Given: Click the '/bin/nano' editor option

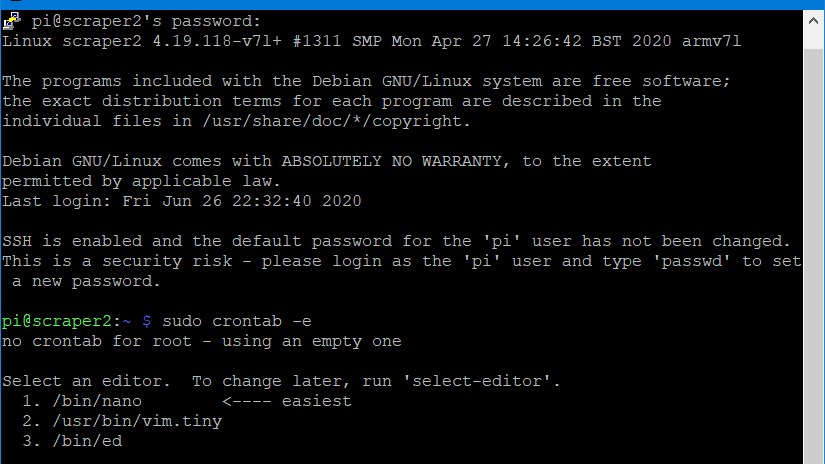Looking at the screenshot, I should click(97, 401).
